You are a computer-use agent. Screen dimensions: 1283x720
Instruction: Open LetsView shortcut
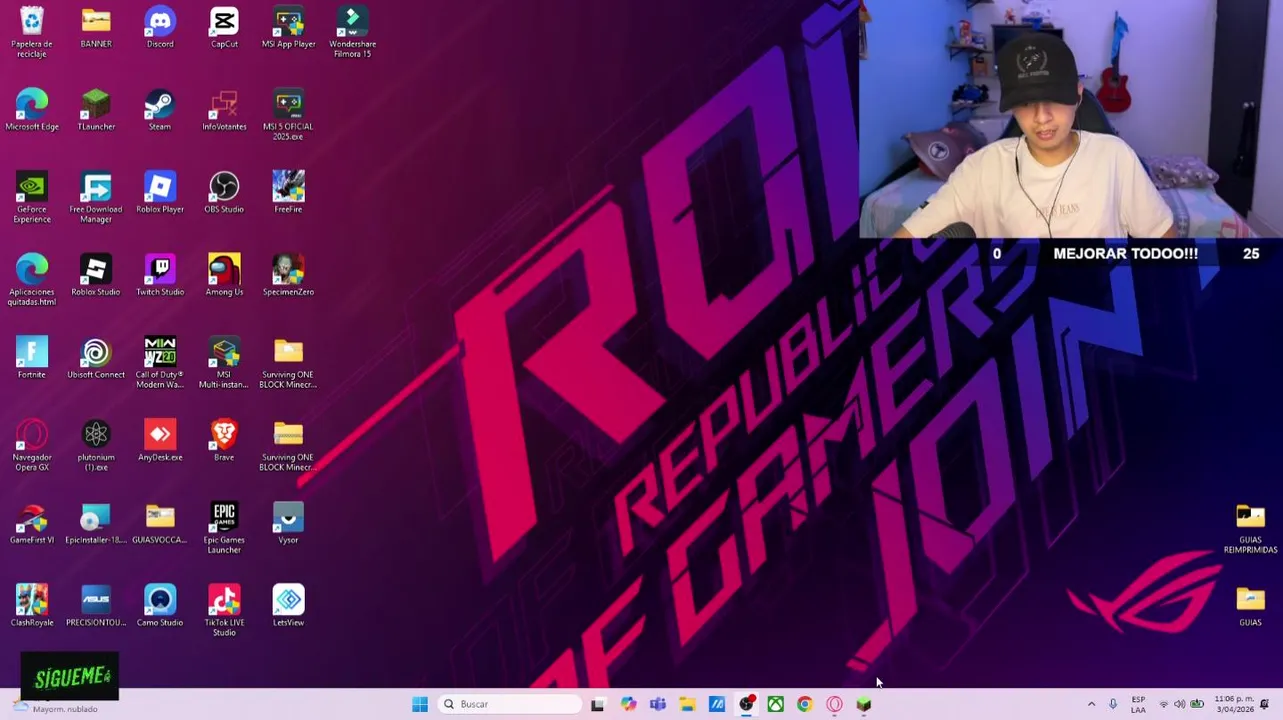point(288,606)
